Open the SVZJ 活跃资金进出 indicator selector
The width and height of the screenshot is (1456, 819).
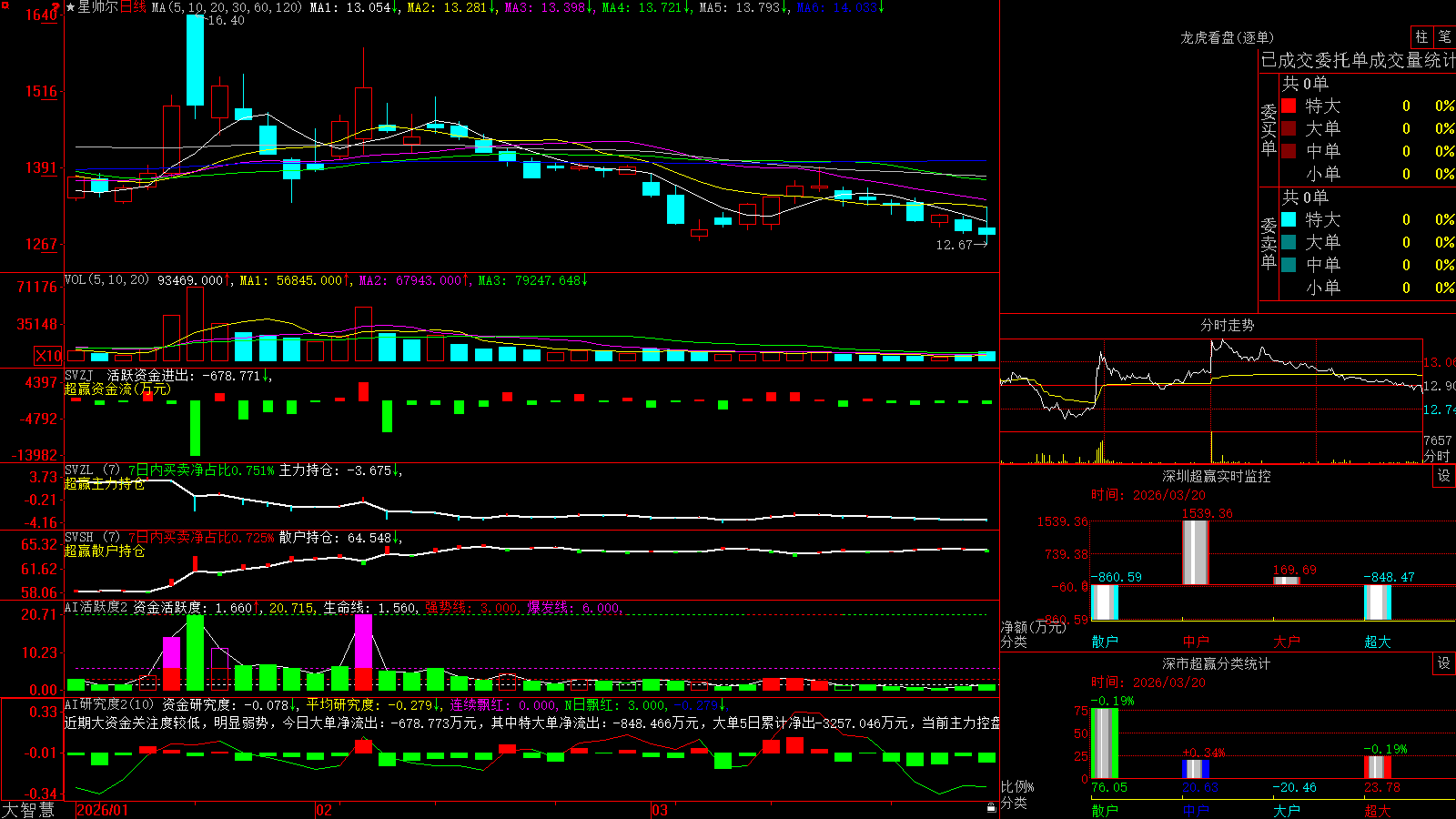pos(79,375)
